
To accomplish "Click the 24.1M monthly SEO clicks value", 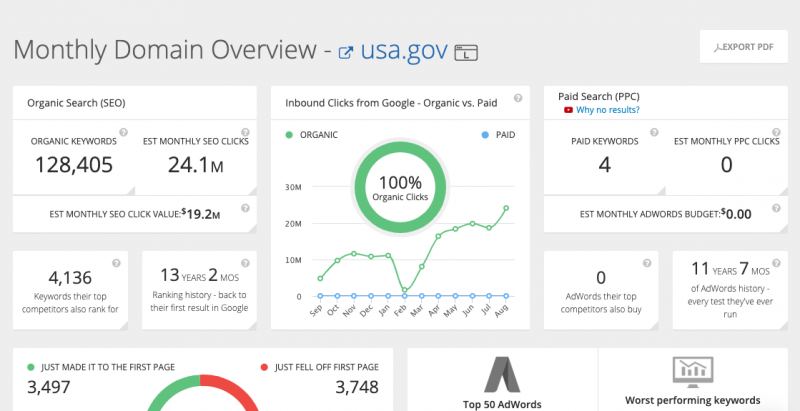I will (196, 165).
